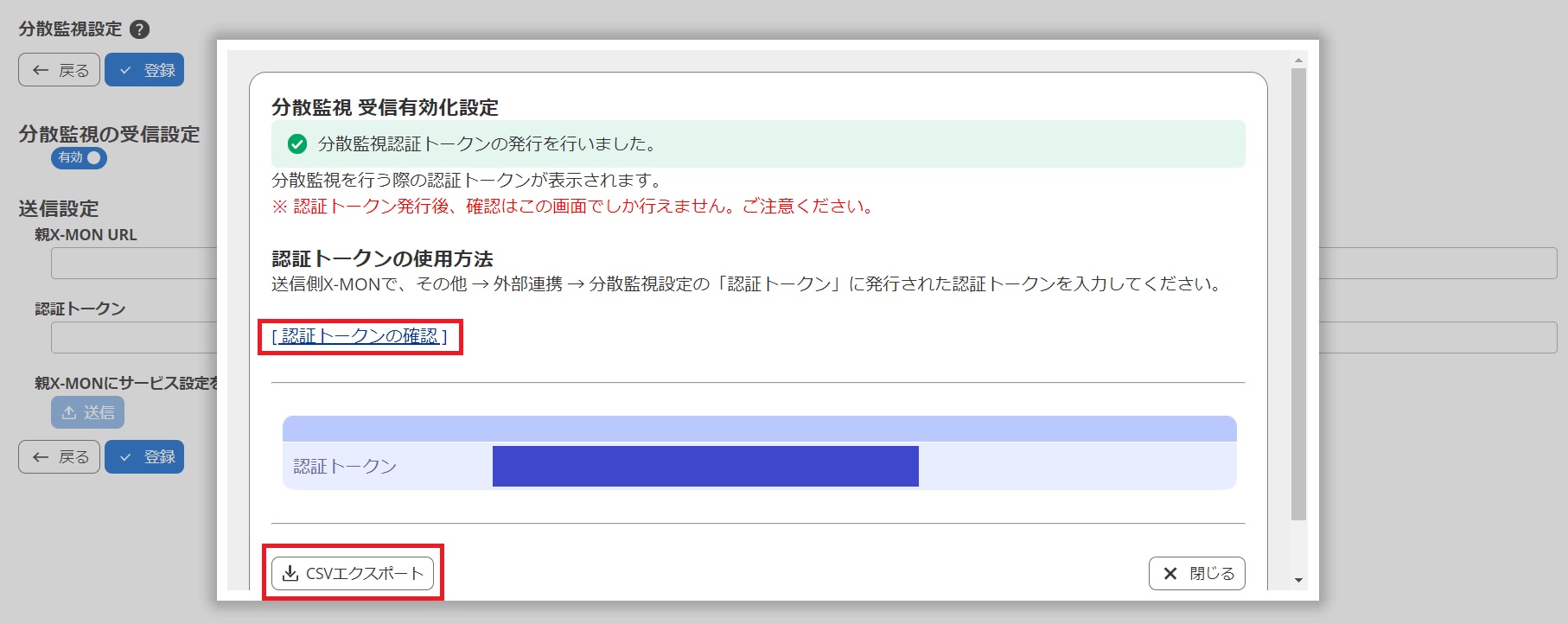Viewport: 1568px width, 624px height.
Task: Export the token with CSVエクスポート
Action: 353,573
